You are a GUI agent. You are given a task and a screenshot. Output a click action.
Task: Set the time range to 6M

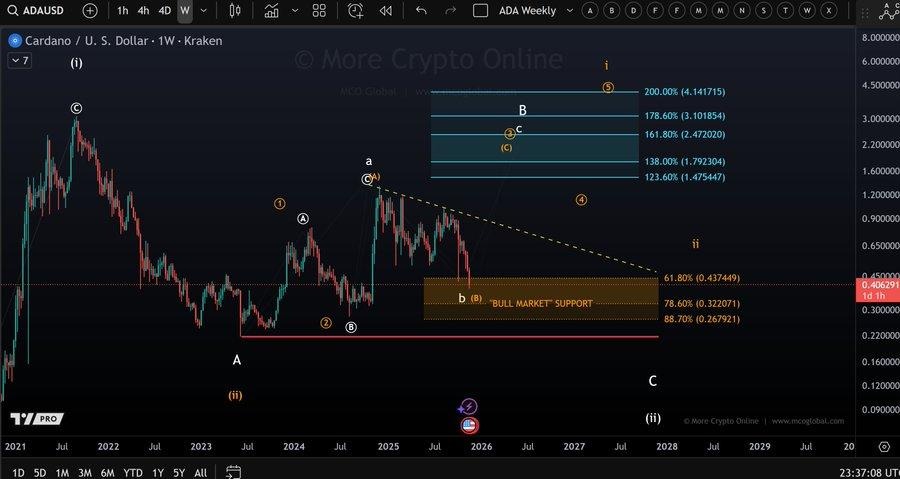click(x=107, y=473)
